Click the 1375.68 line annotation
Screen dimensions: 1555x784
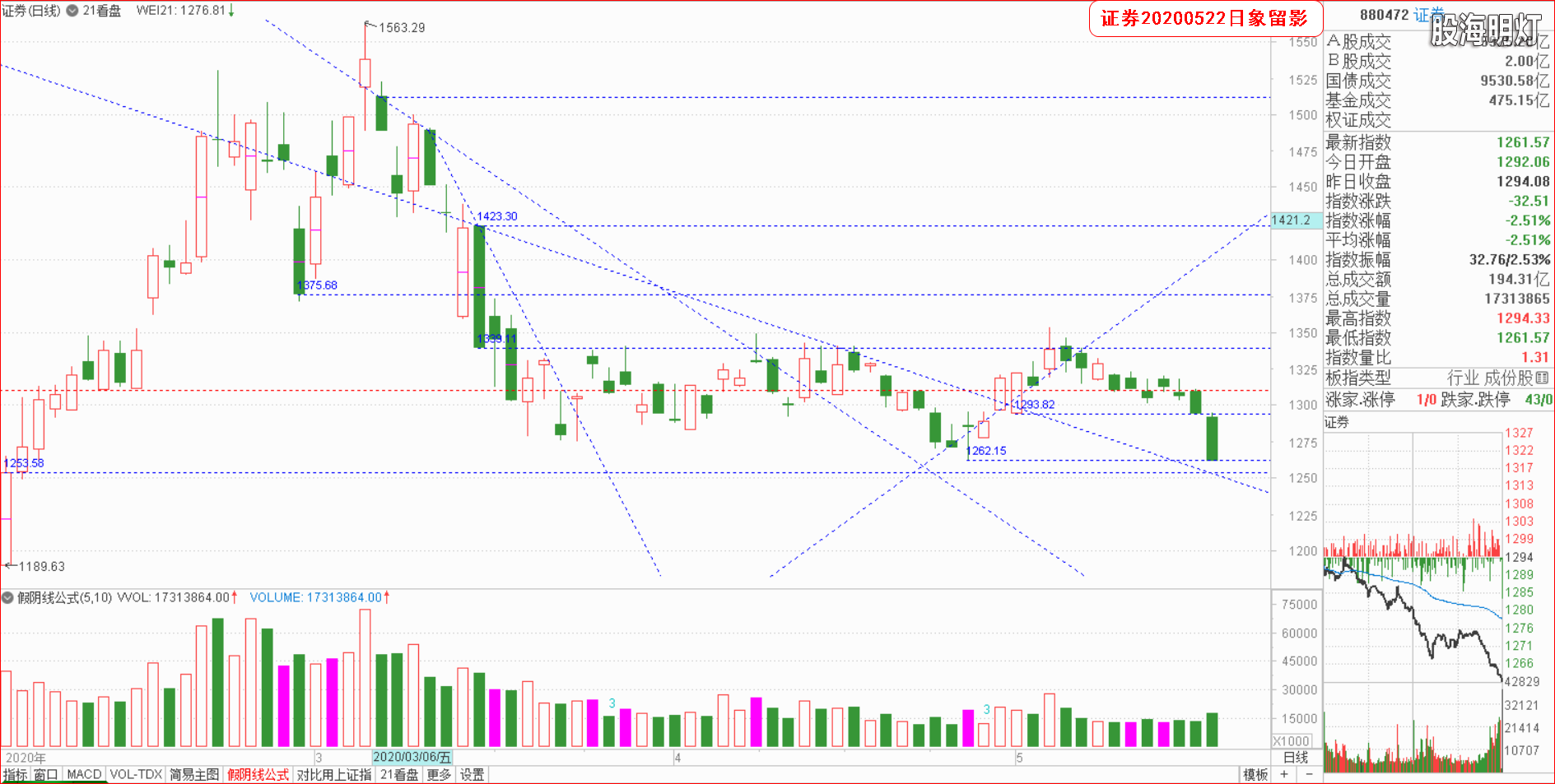coord(317,285)
